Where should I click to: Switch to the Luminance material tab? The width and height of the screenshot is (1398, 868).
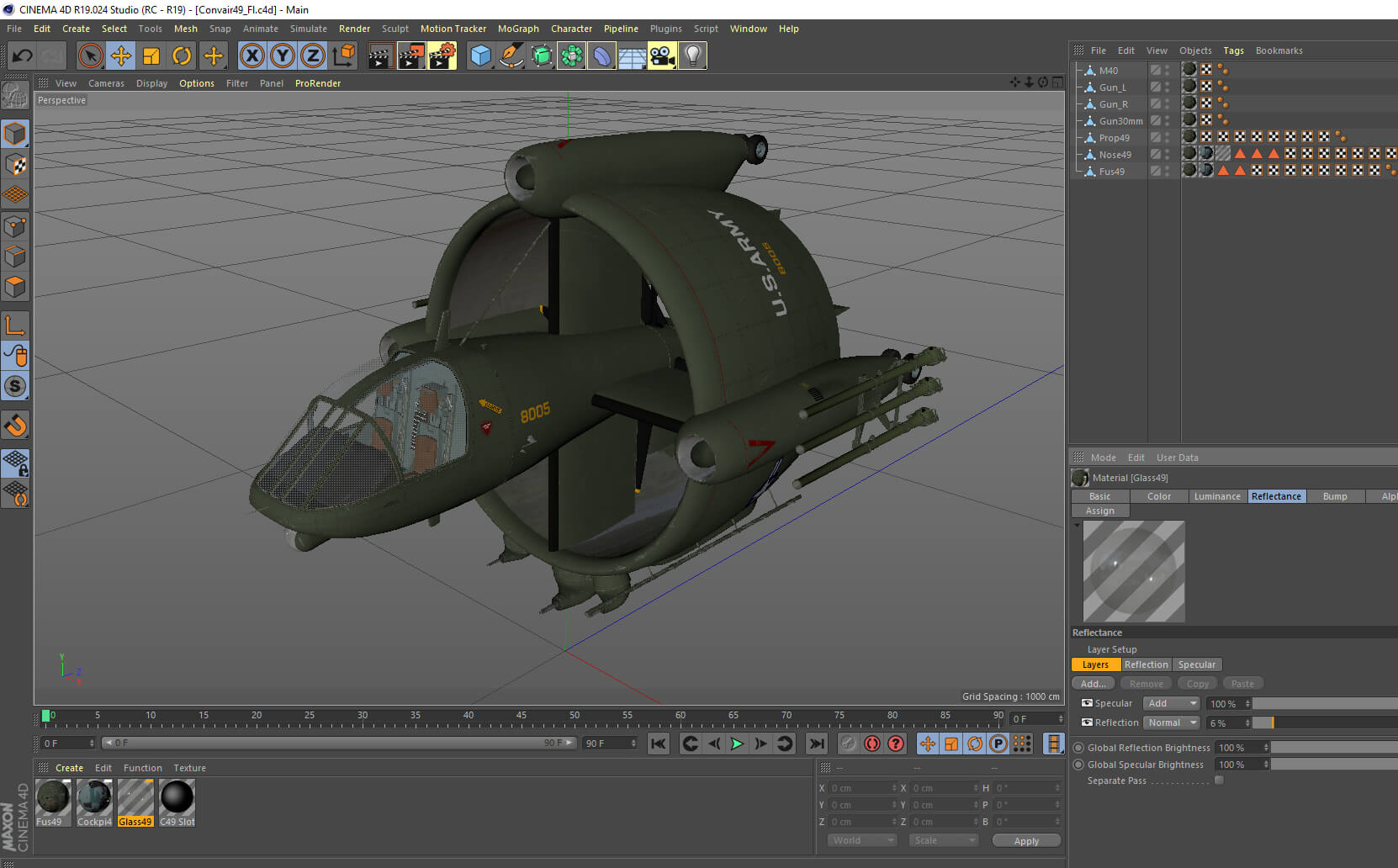1216,496
